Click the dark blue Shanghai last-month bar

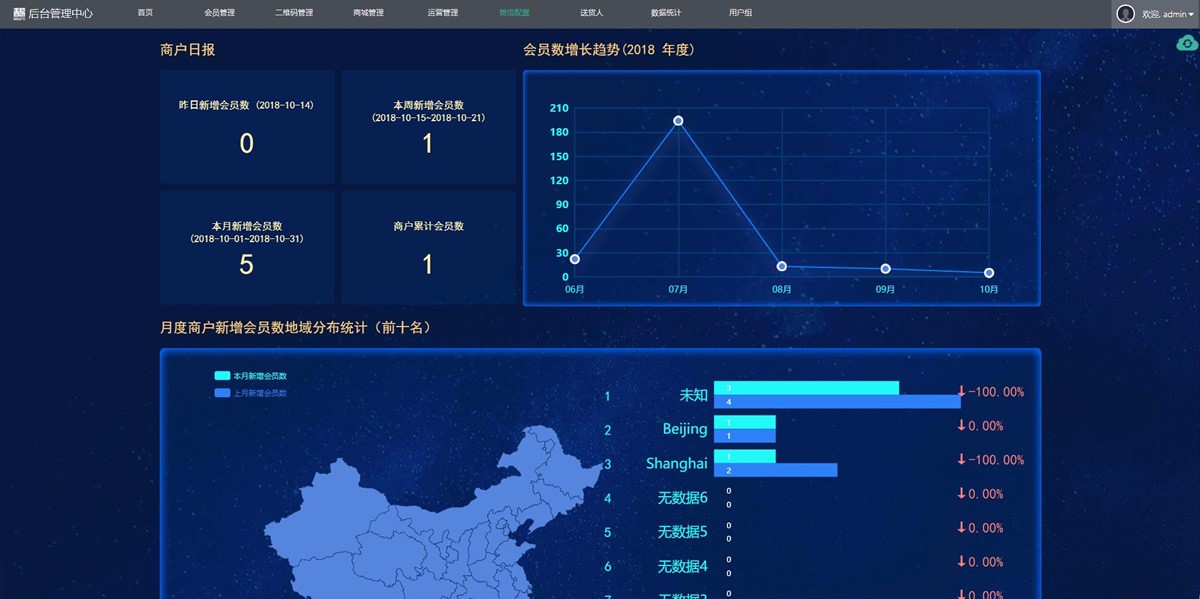point(775,470)
